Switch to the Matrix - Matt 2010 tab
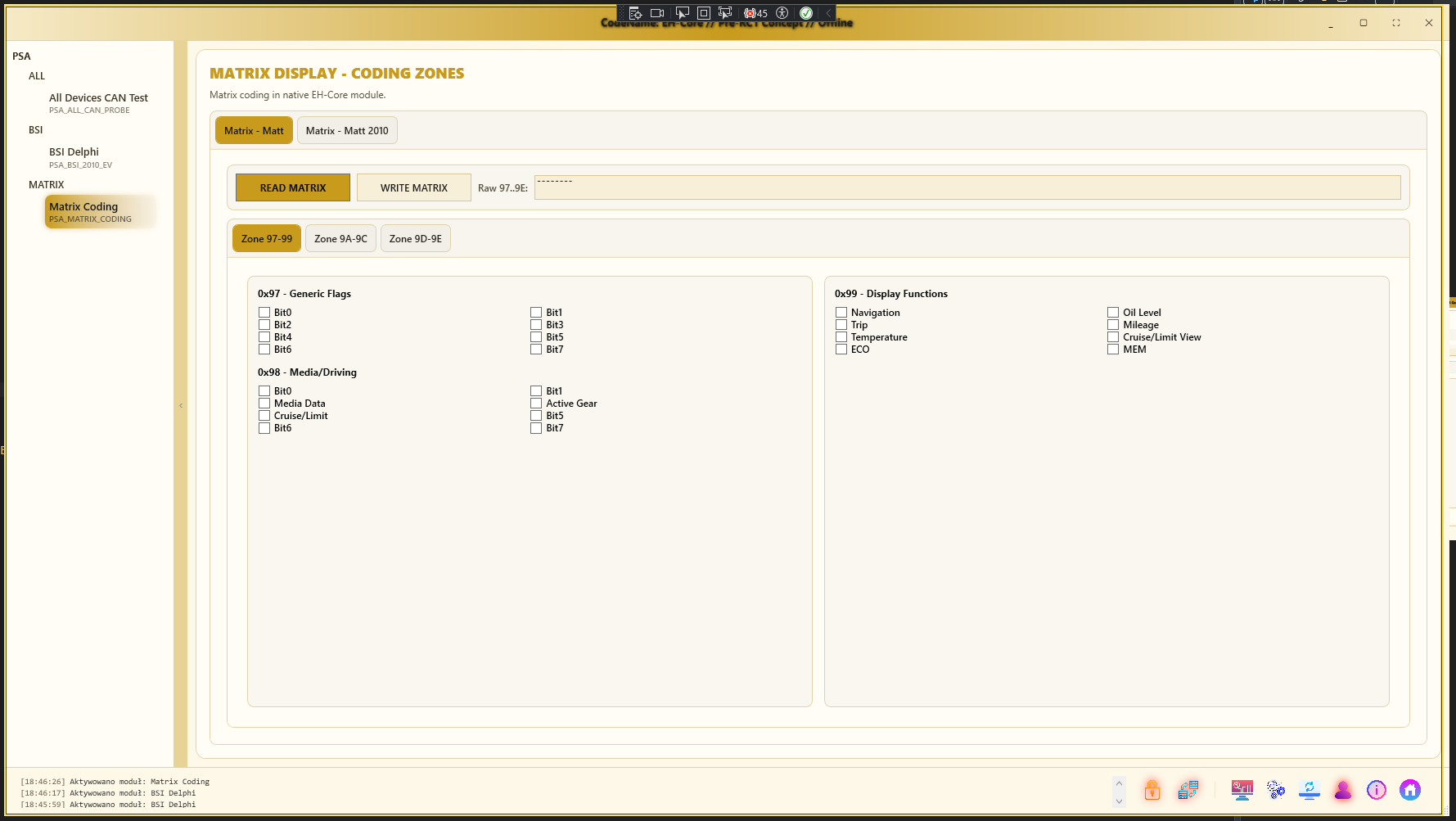 (x=347, y=130)
